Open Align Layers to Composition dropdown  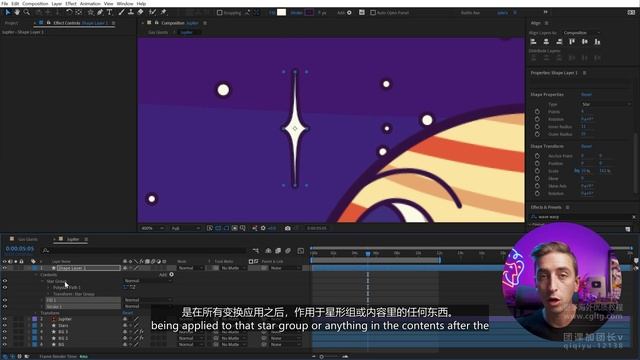click(581, 33)
